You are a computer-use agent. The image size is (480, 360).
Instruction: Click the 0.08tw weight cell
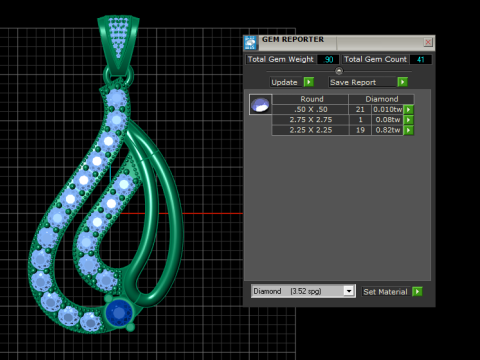387,120
